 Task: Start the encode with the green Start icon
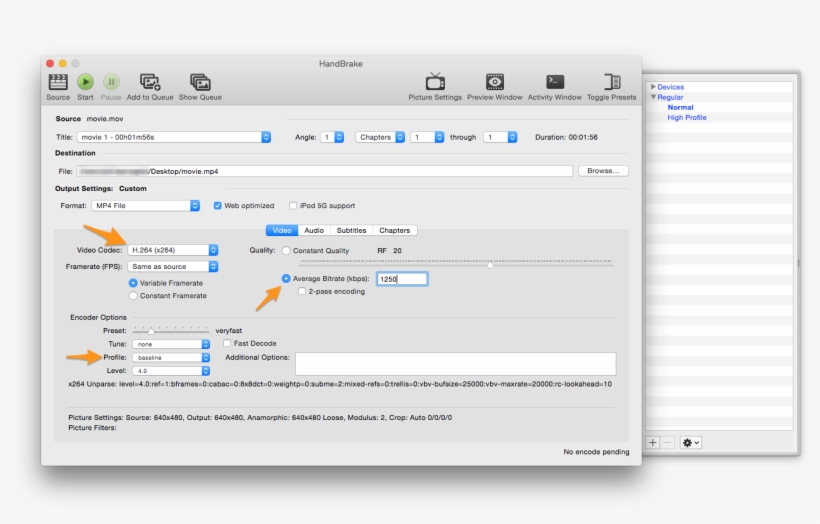point(85,82)
